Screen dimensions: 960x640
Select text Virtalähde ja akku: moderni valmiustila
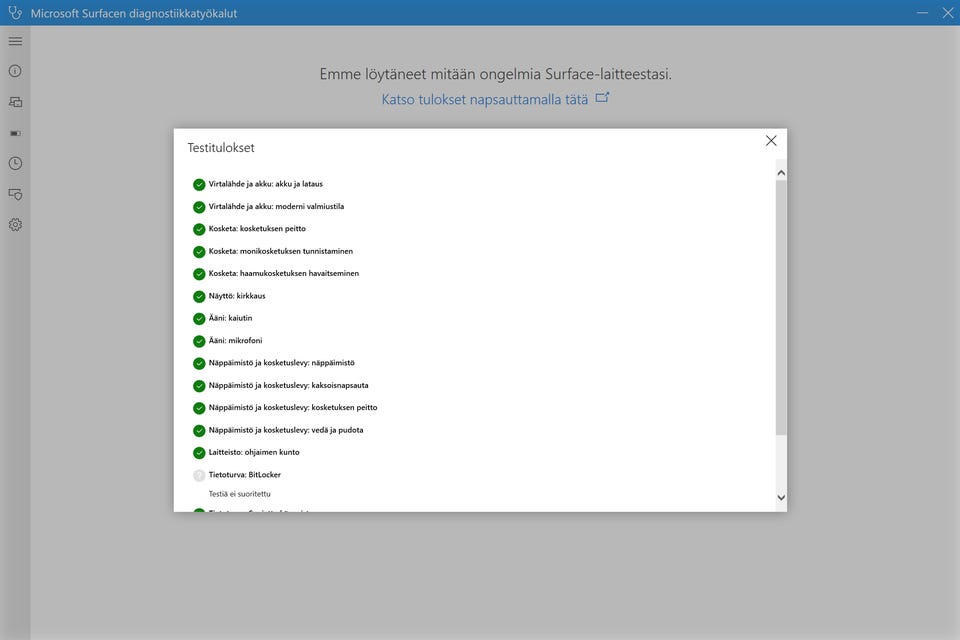pyautogui.click(x=276, y=206)
